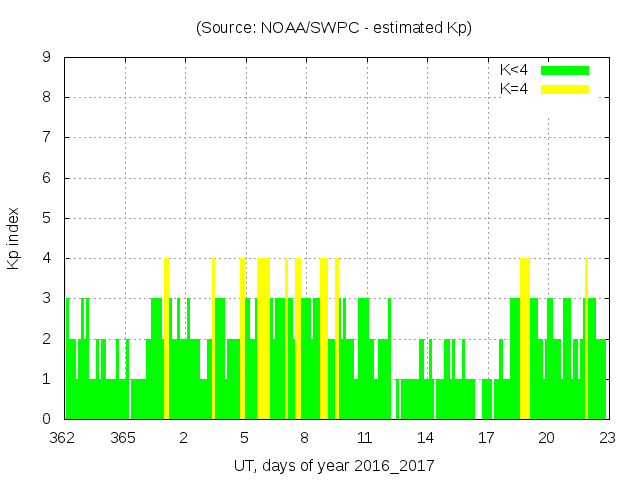The height and width of the screenshot is (480, 640).
Task: Click the 'Kp index' y-axis label
Action: (x=14, y=238)
